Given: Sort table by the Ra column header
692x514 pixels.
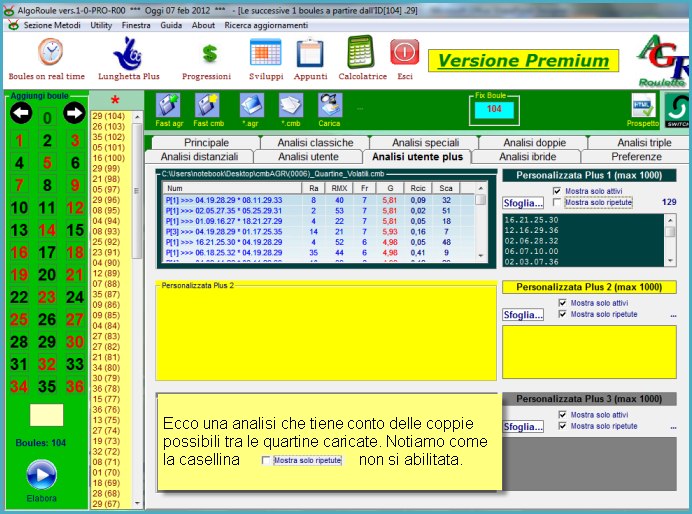Looking at the screenshot, I should (313, 188).
